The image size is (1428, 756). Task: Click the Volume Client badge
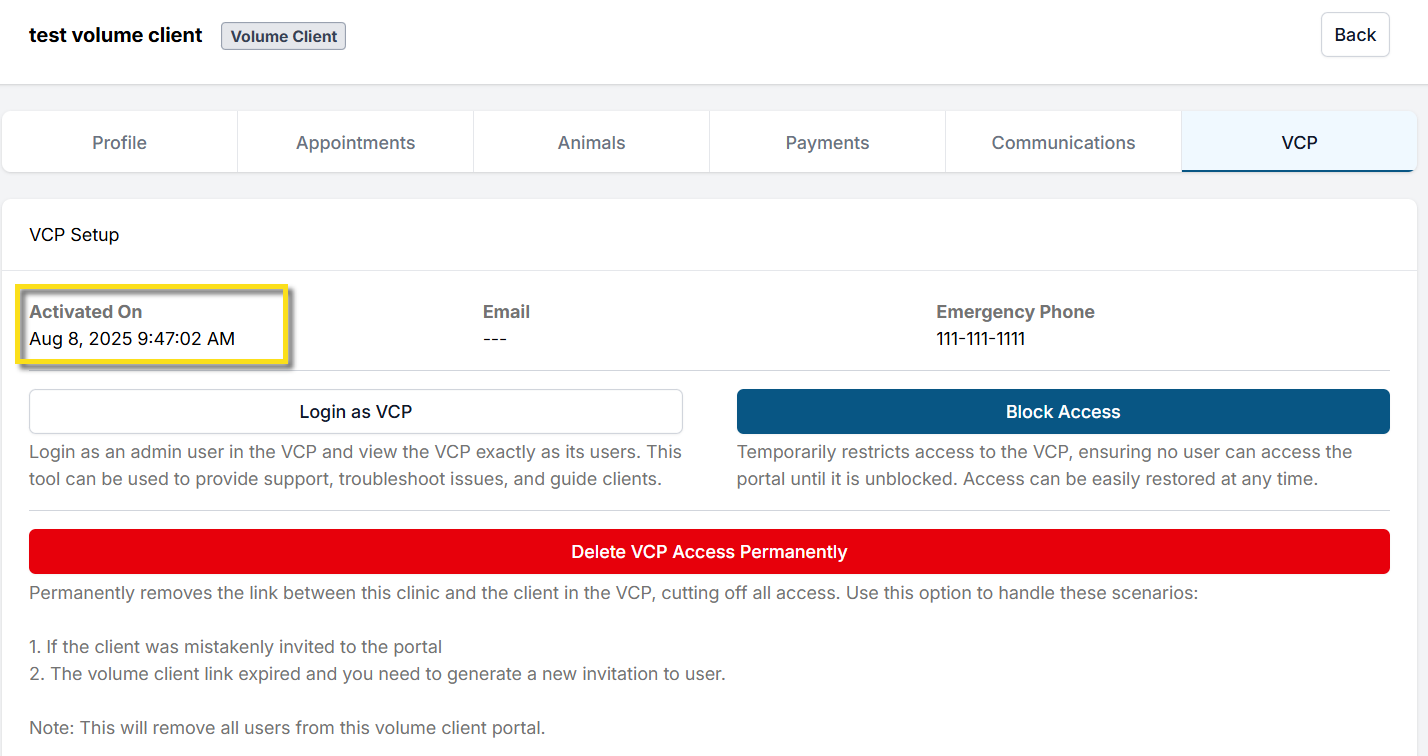coord(283,37)
